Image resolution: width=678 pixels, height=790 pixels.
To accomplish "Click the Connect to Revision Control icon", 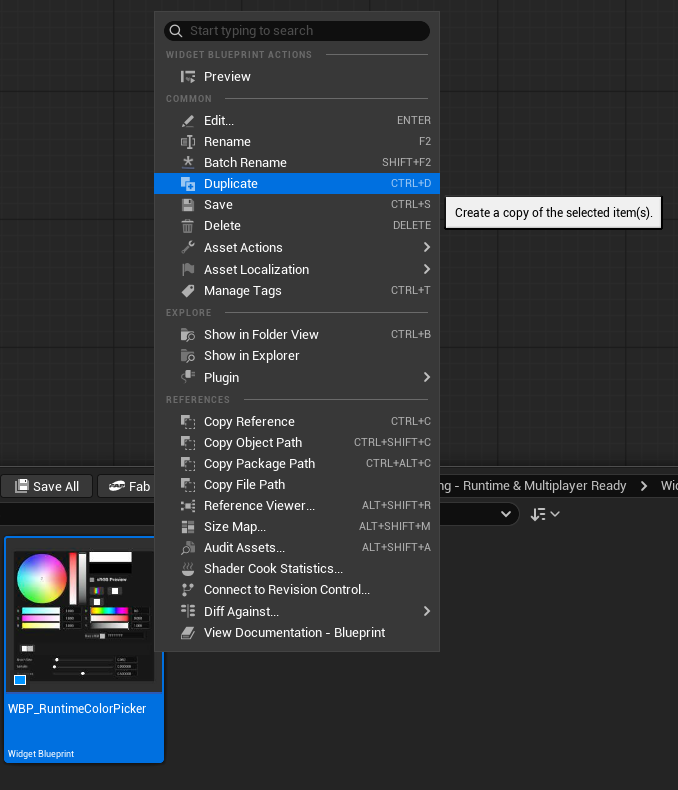I will coord(187,590).
